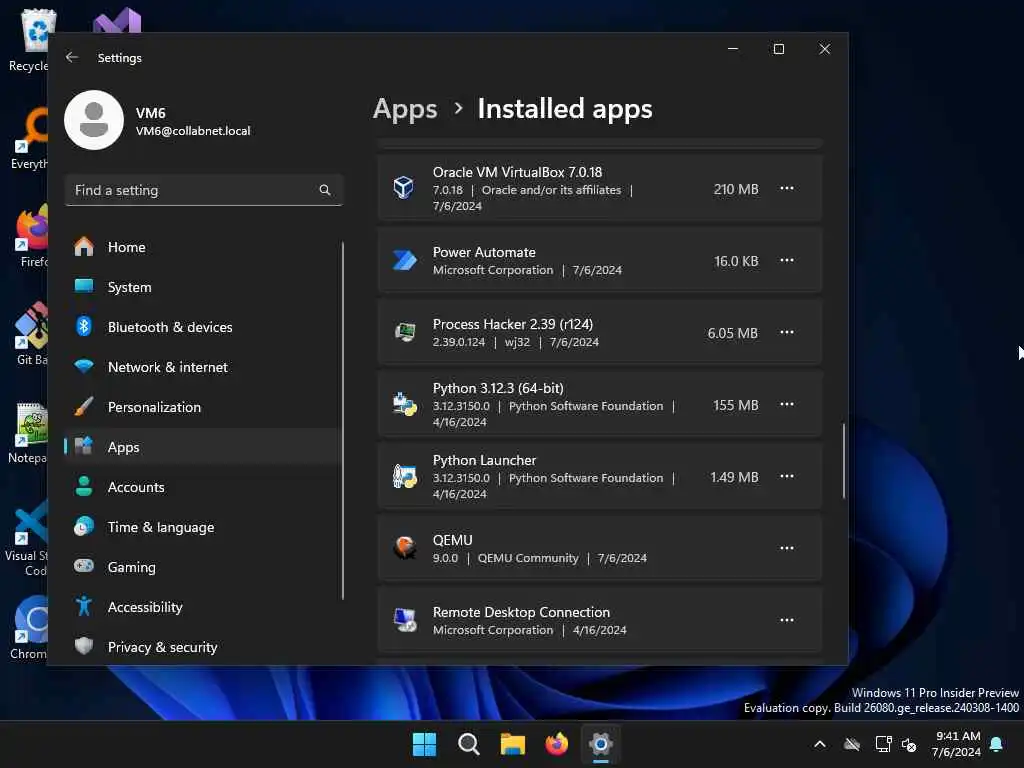This screenshot has height=768, width=1024.
Task: Click the Oracle VM VirtualBox app icon
Action: (x=404, y=187)
